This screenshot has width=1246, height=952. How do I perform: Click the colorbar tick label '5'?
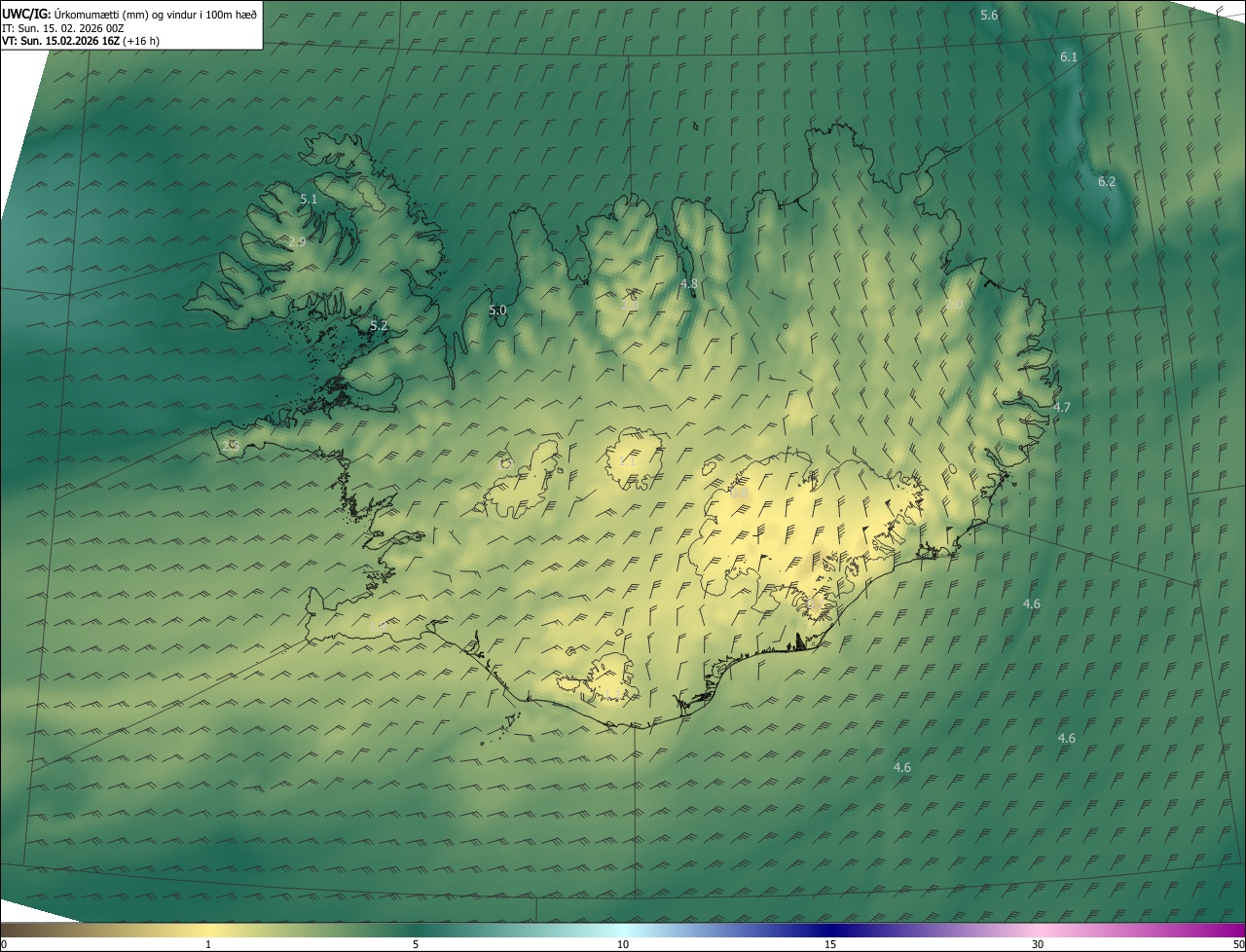(x=416, y=944)
